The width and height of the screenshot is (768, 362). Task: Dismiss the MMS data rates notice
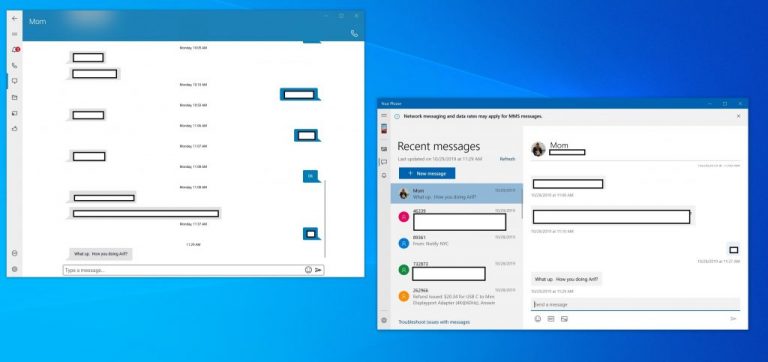739,116
